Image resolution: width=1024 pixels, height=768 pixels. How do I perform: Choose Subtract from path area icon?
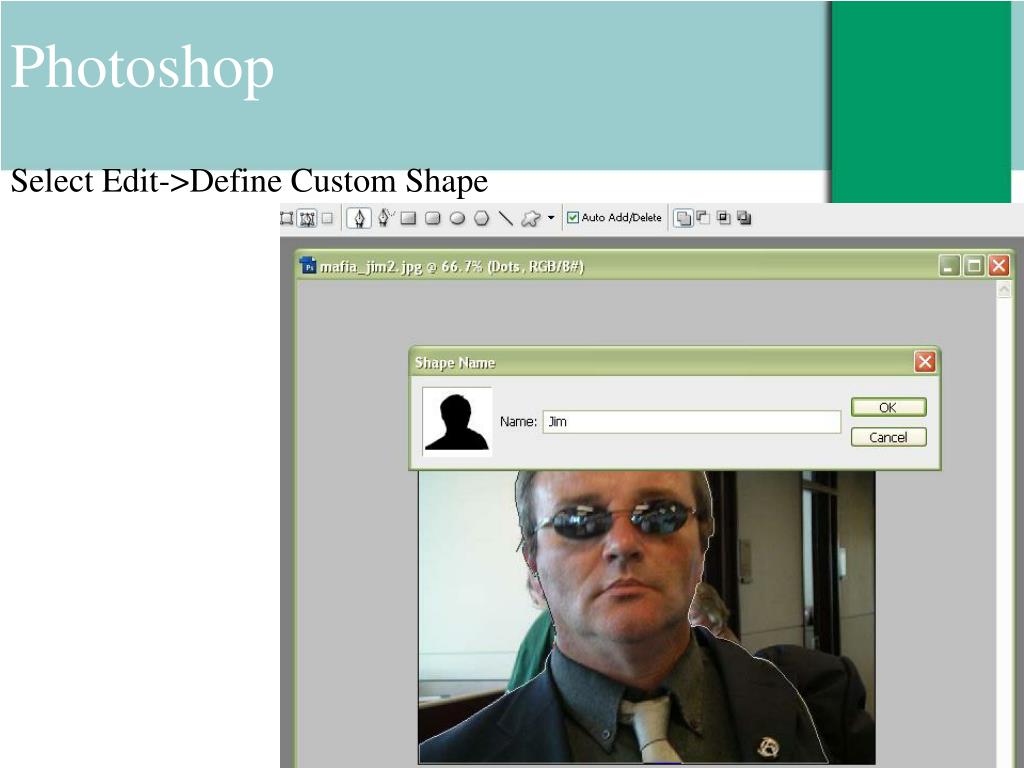pyautogui.click(x=703, y=217)
